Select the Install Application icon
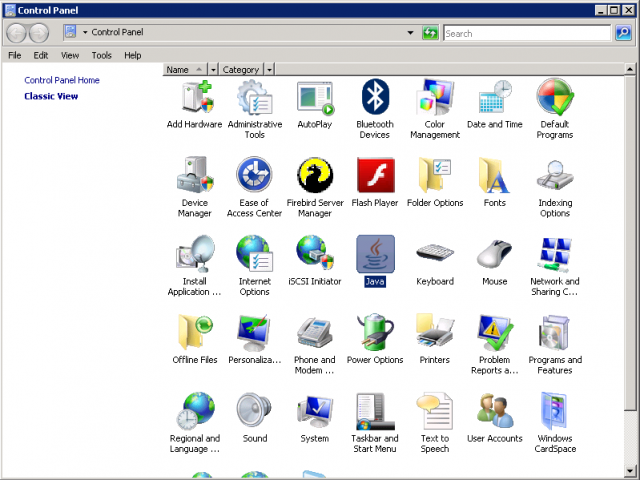Screen dimensions: 640x480 pos(194,266)
